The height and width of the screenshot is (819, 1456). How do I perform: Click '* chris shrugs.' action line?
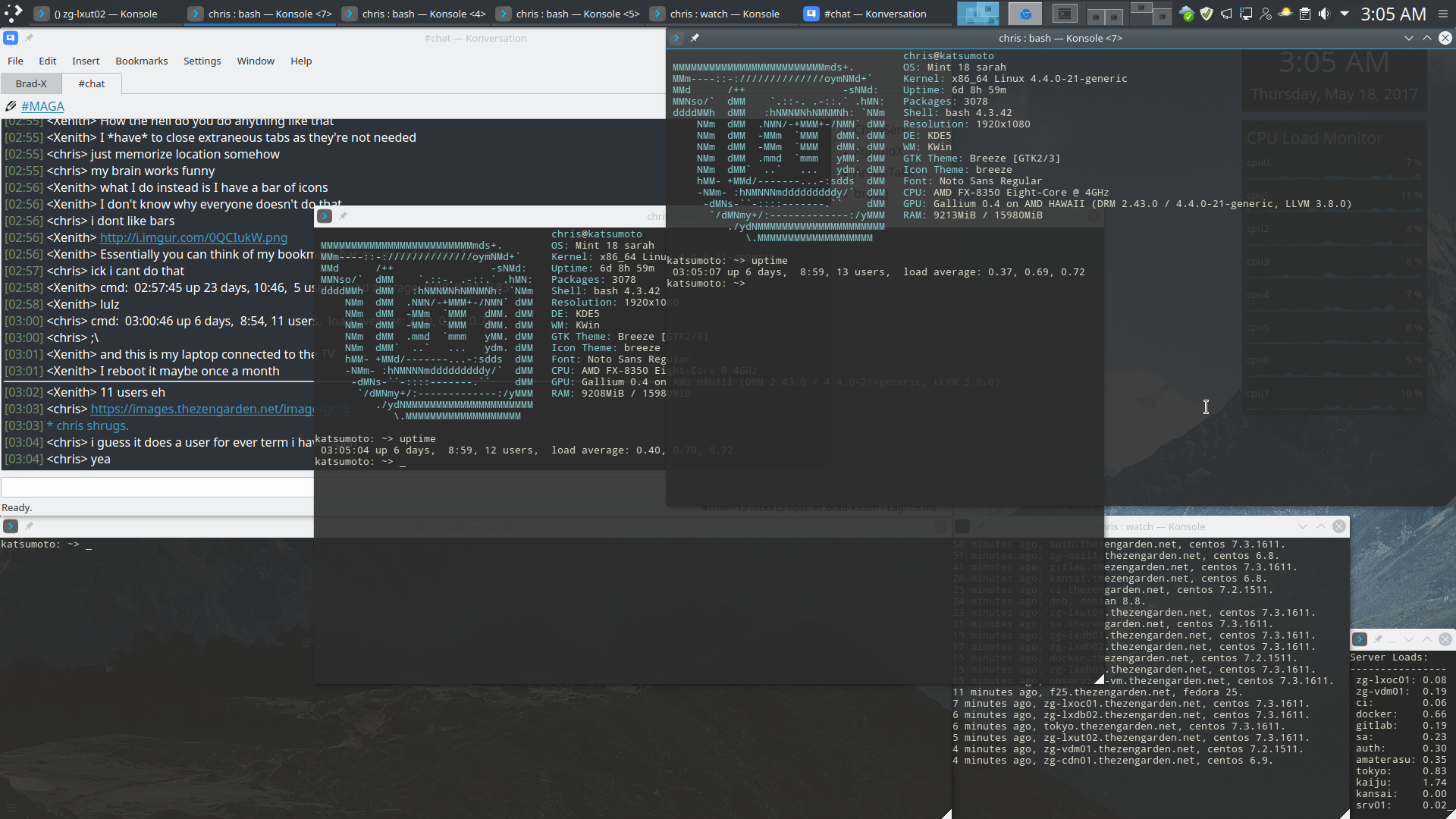click(x=88, y=425)
